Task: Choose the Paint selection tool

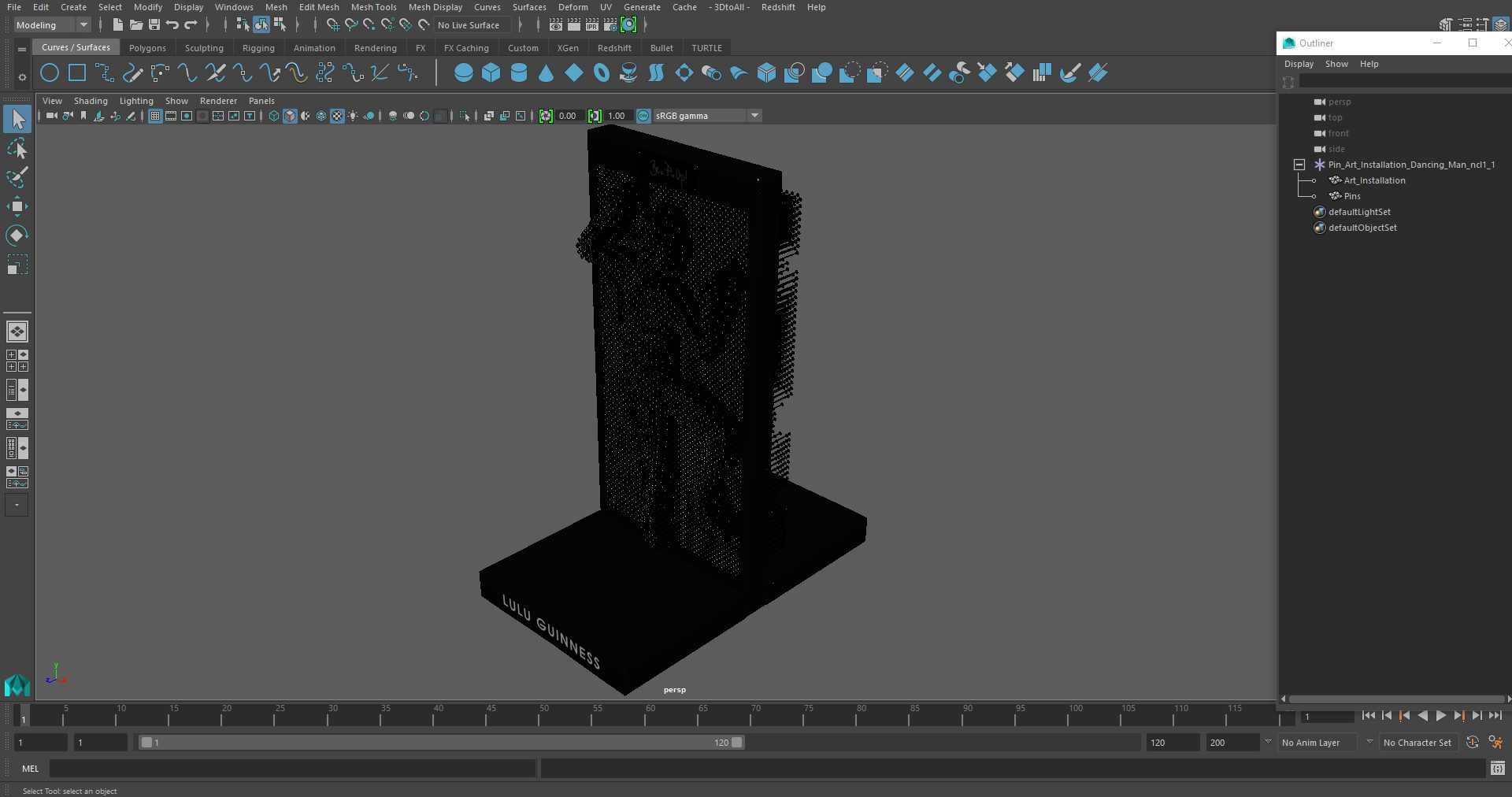Action: [x=17, y=178]
